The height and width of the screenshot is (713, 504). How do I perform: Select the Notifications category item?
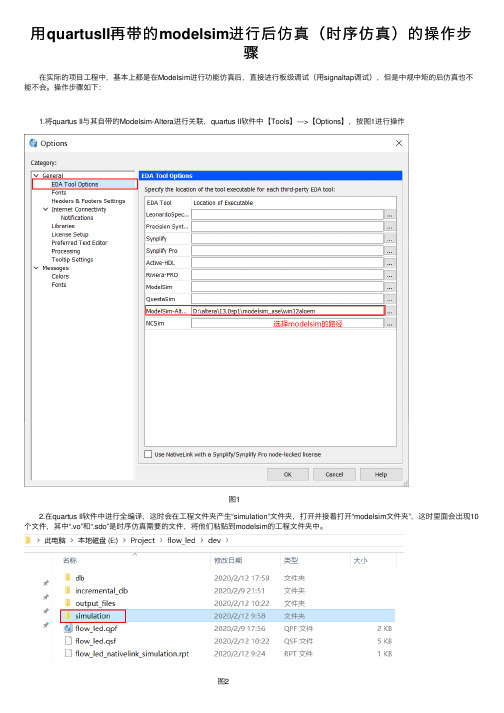(77, 218)
